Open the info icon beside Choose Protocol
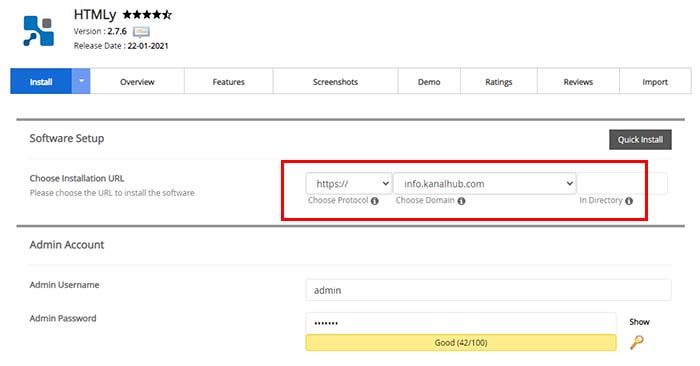Screen dimensions: 700x366 click(375, 201)
